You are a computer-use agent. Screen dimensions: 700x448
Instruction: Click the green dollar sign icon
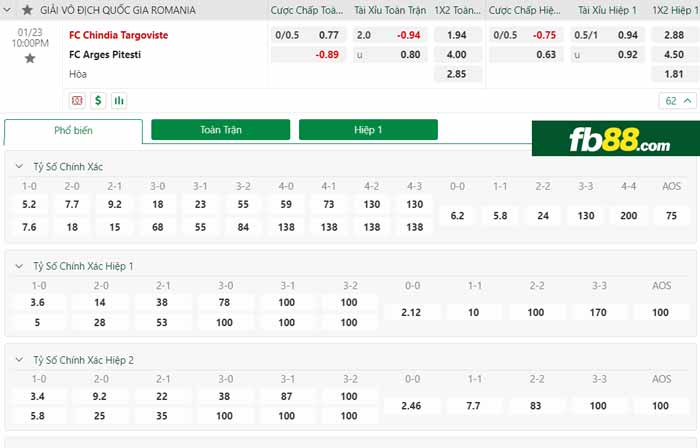98,100
